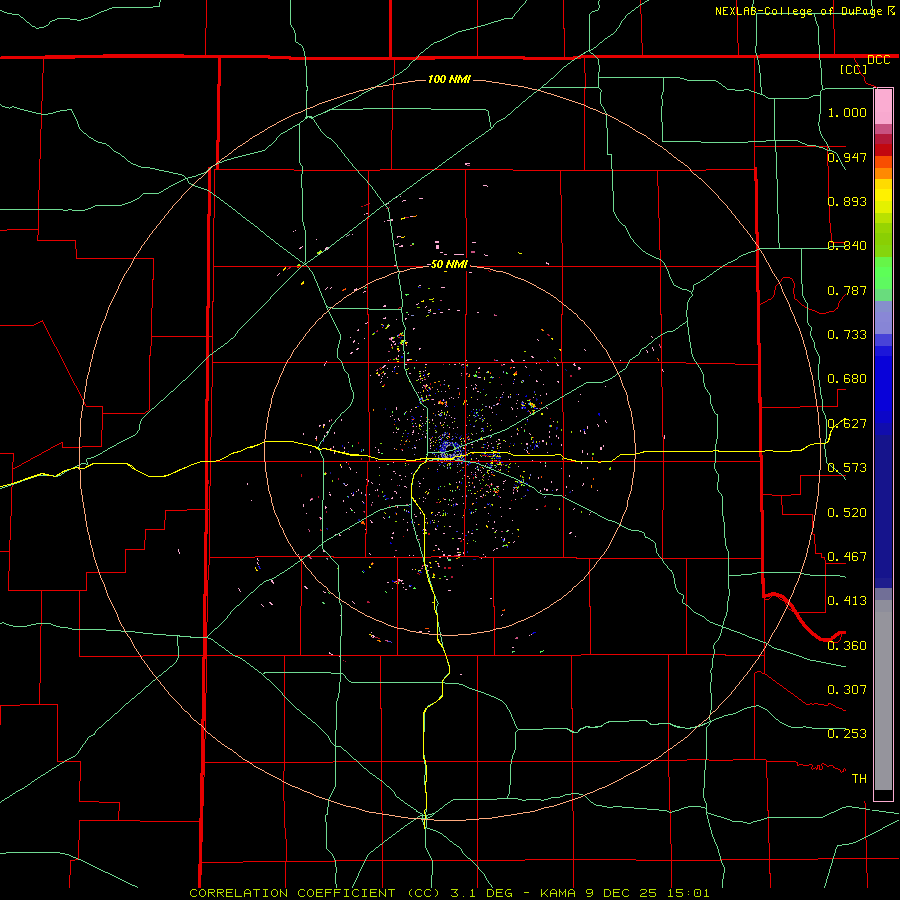Click the 0.627 legend value

tap(847, 424)
